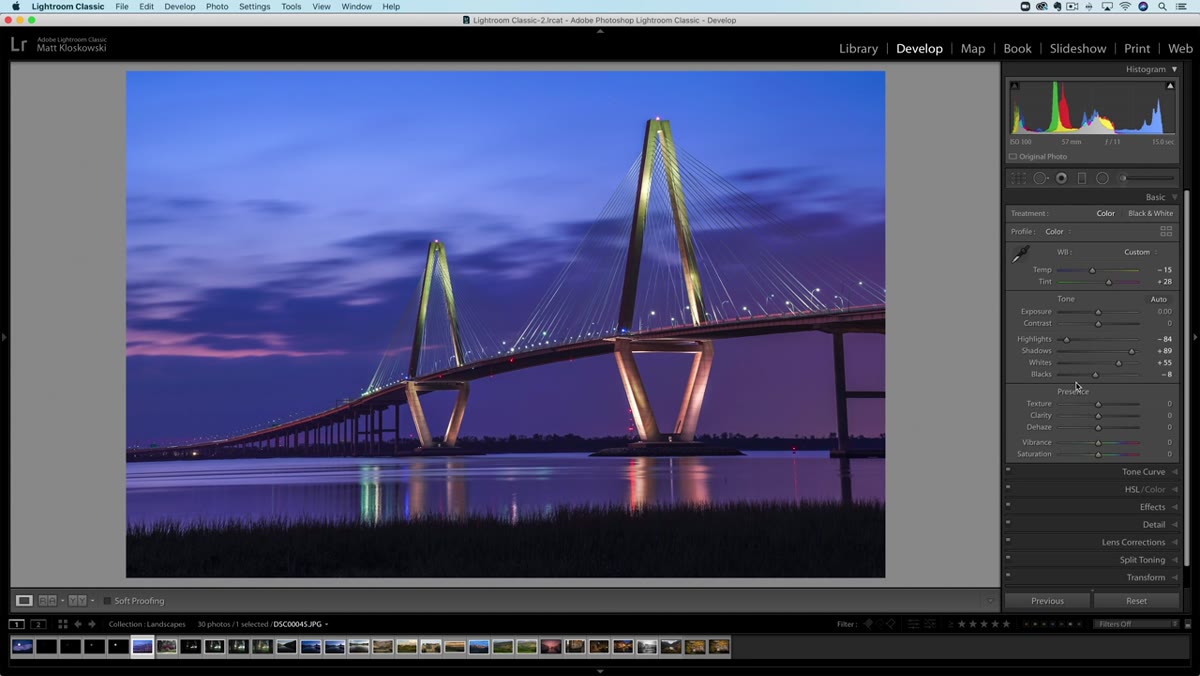Image resolution: width=1200 pixels, height=676 pixels.
Task: Open macOS Spotlight search icon
Action: (1162, 6)
